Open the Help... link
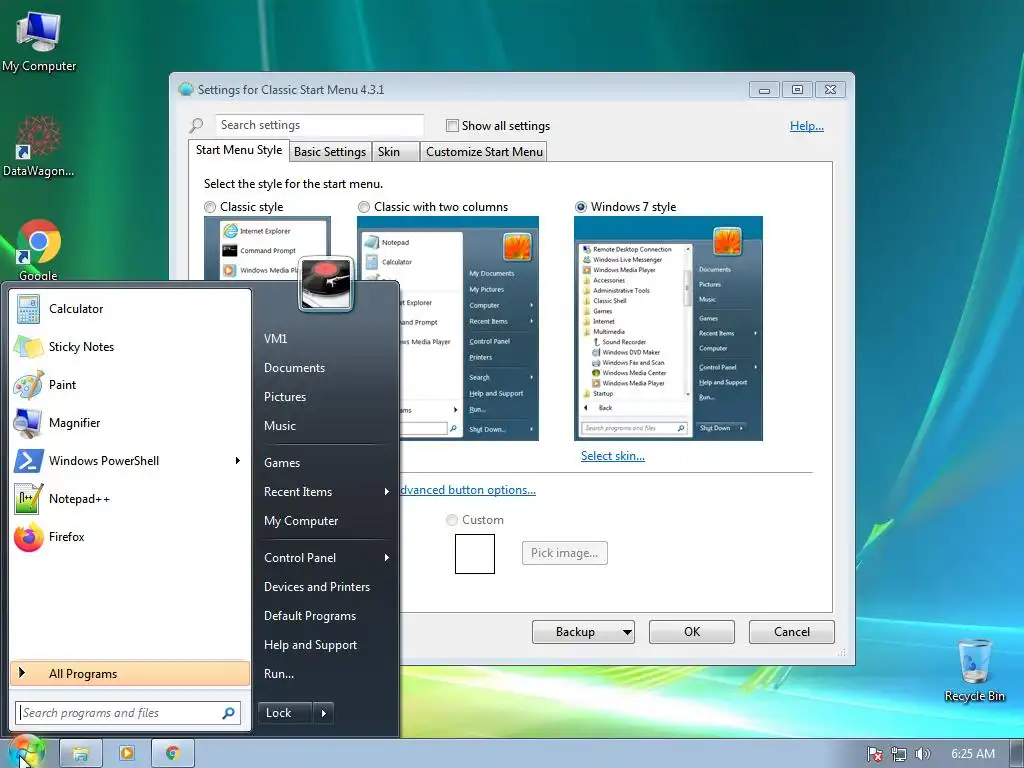 (807, 126)
